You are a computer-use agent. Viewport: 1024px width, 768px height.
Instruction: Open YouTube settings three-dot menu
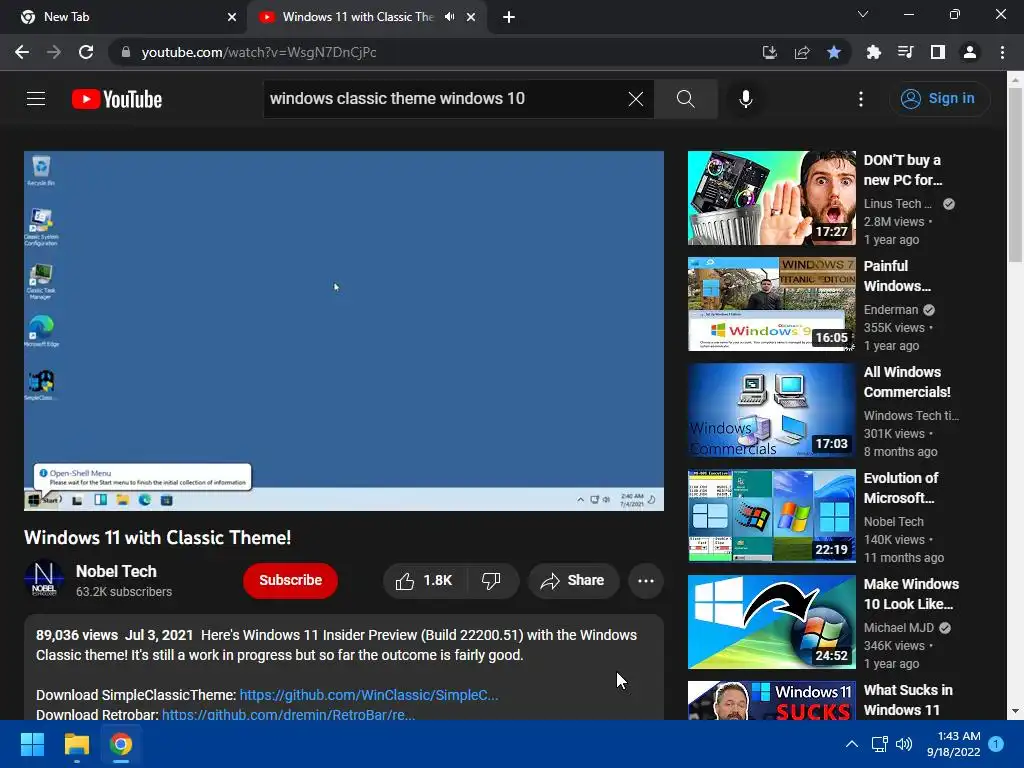tap(861, 99)
